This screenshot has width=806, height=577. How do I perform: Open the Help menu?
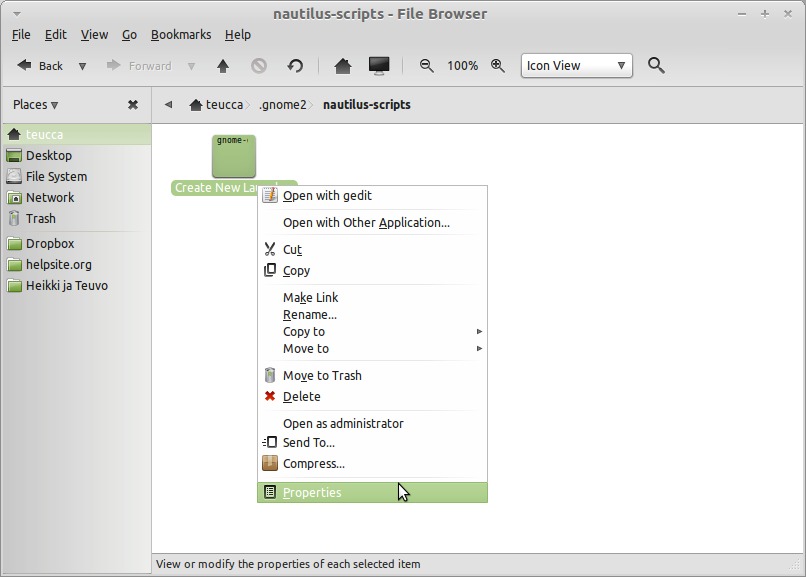click(237, 34)
